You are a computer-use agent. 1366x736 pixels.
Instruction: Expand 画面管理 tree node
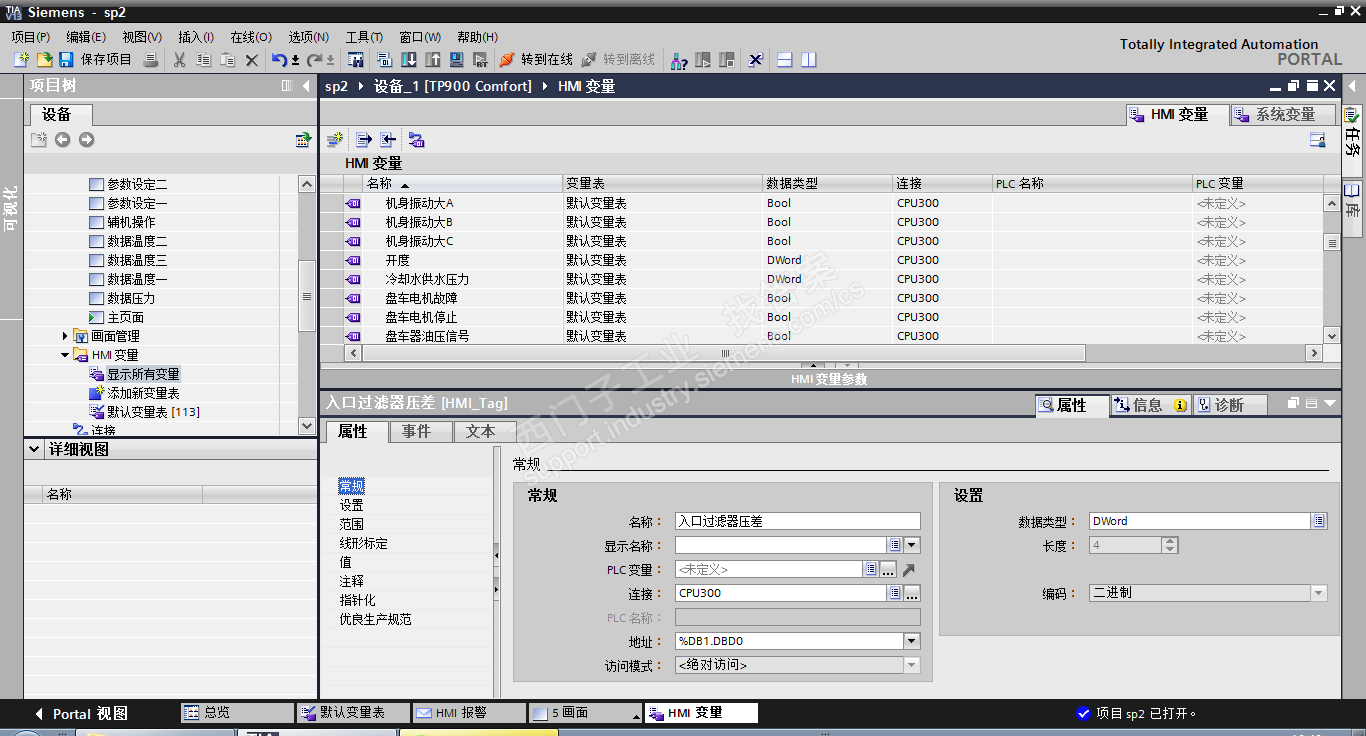coord(66,336)
